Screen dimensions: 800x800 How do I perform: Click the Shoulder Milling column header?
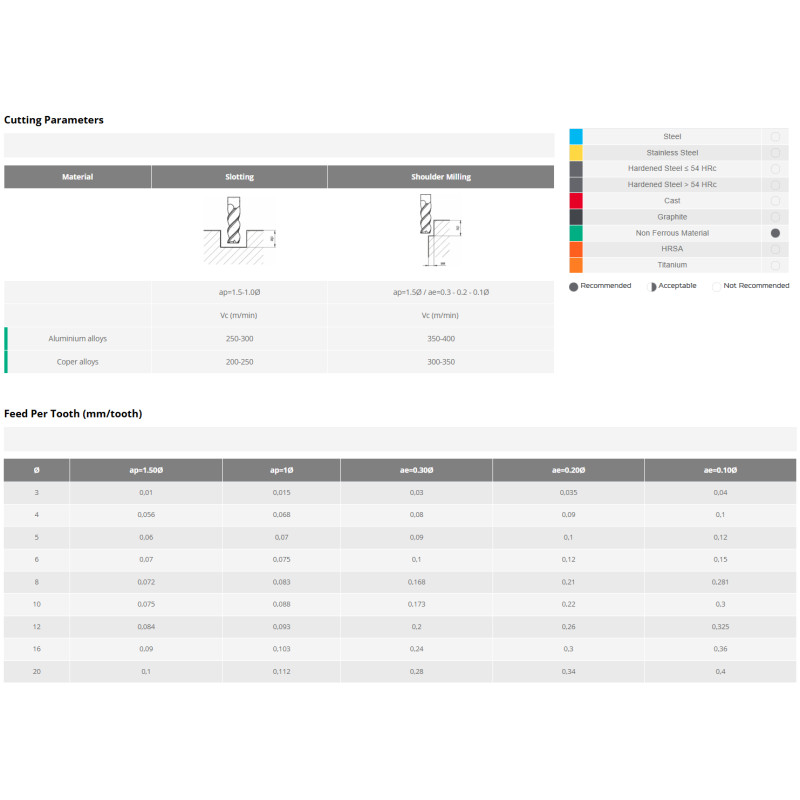(440, 177)
